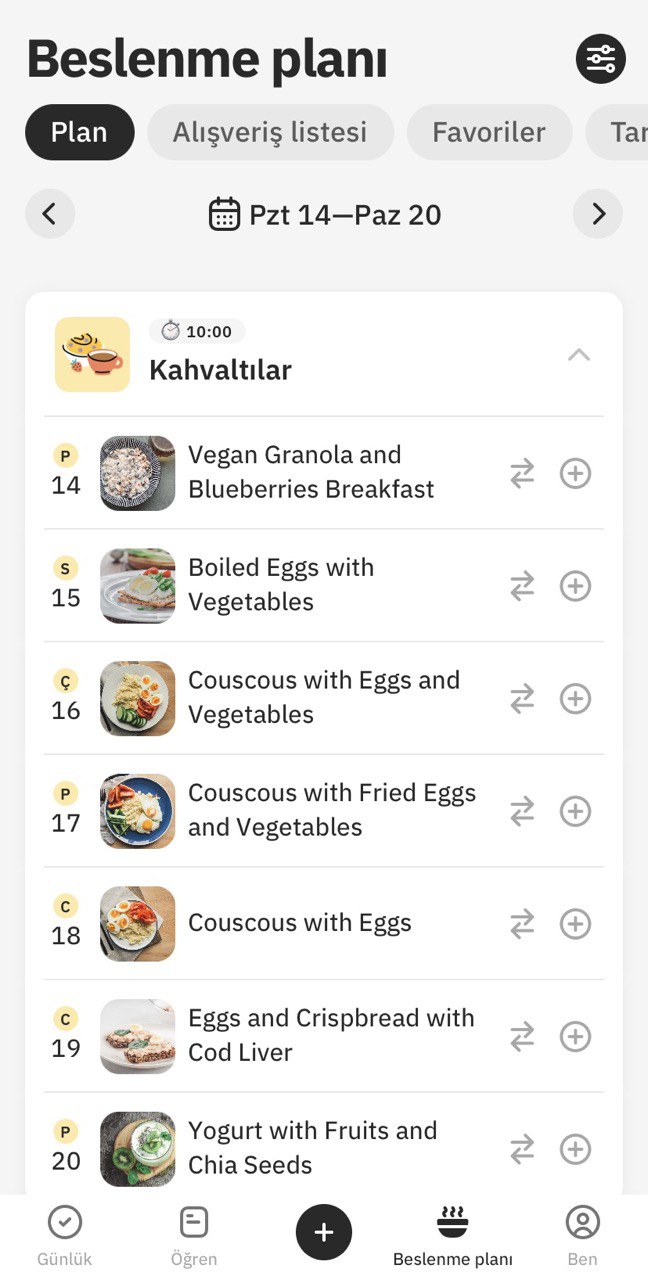Open the Öğren section
Image resolution: width=648 pixels, height=1280 pixels.
pyautogui.click(x=194, y=1235)
